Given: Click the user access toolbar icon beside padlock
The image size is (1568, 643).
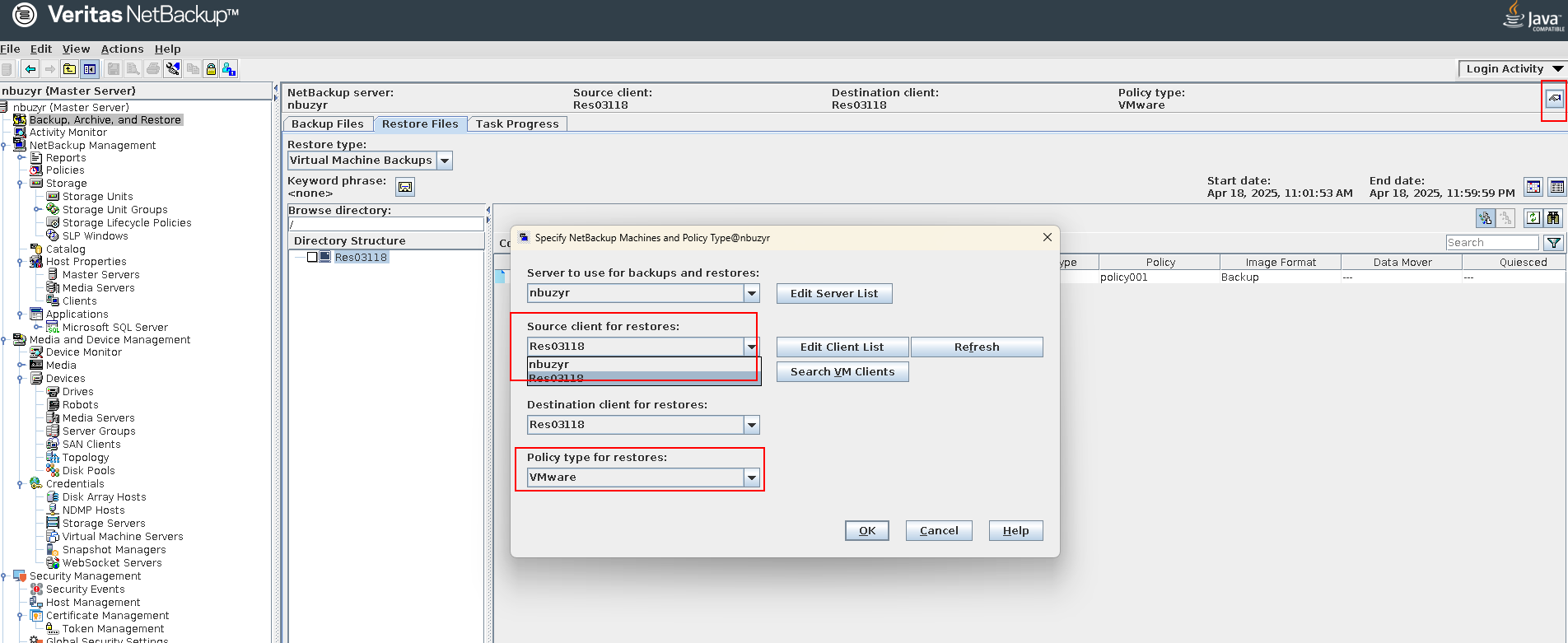Looking at the screenshot, I should pyautogui.click(x=229, y=69).
